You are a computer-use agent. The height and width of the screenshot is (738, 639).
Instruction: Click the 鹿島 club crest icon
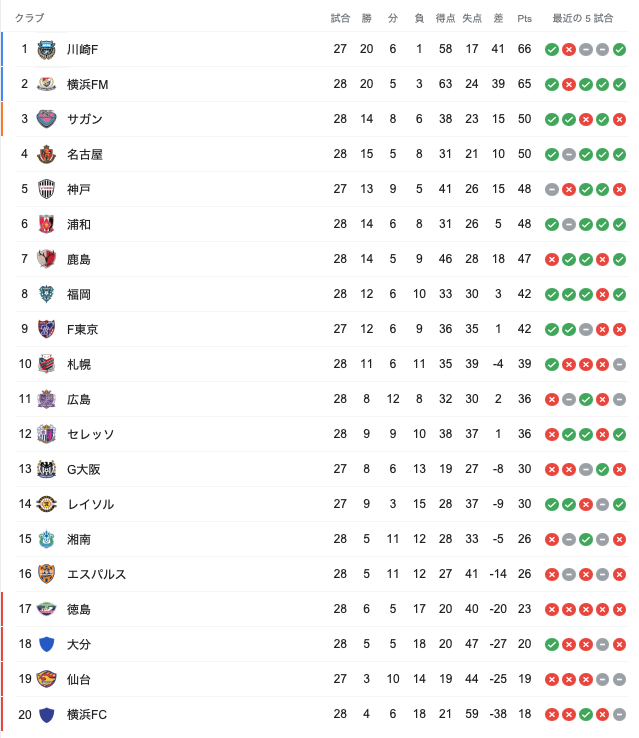point(46,259)
